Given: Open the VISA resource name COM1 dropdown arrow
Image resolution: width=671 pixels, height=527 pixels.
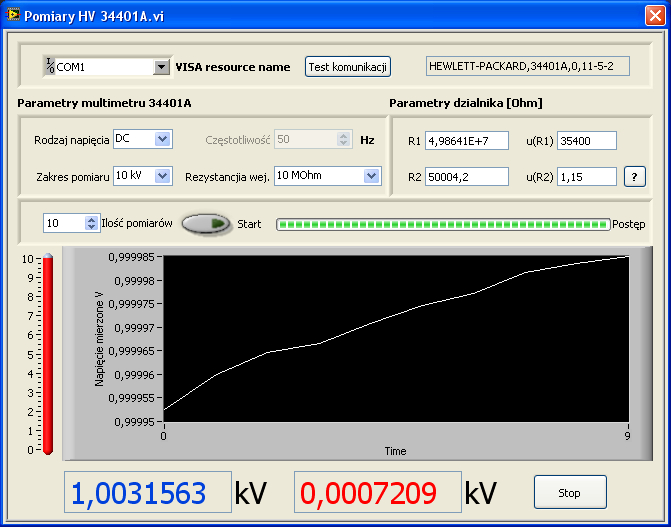Looking at the screenshot, I should coord(161,67).
